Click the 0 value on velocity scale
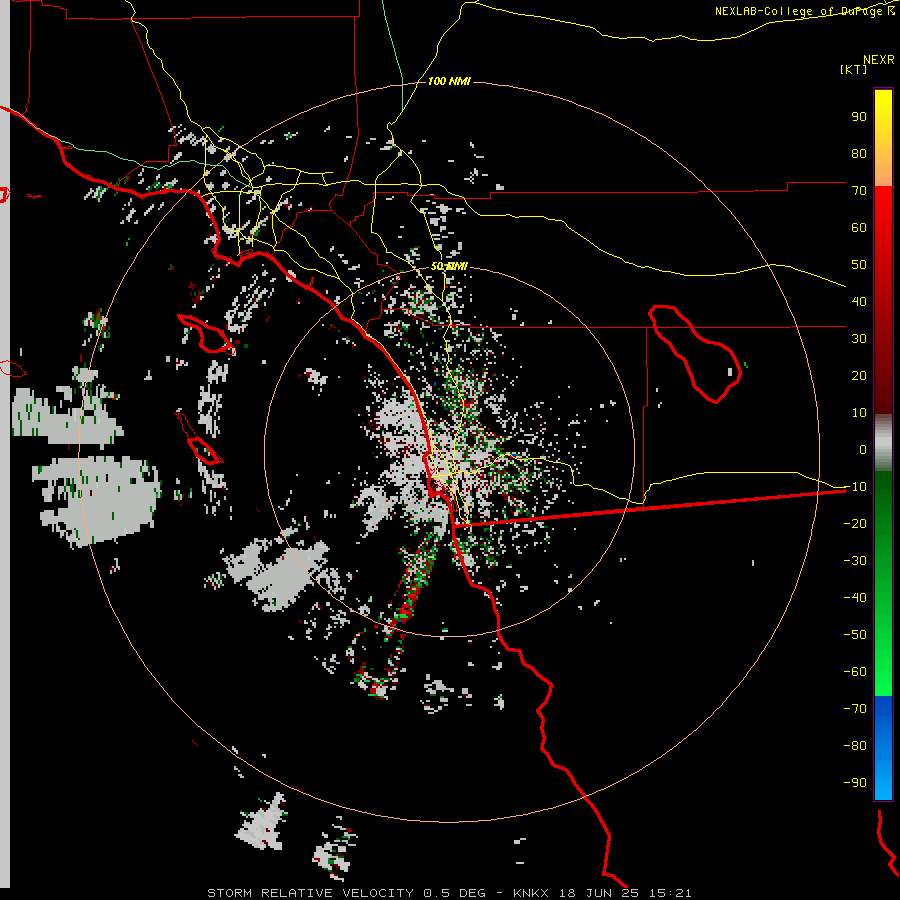Screen dimensions: 900x900 point(862,449)
